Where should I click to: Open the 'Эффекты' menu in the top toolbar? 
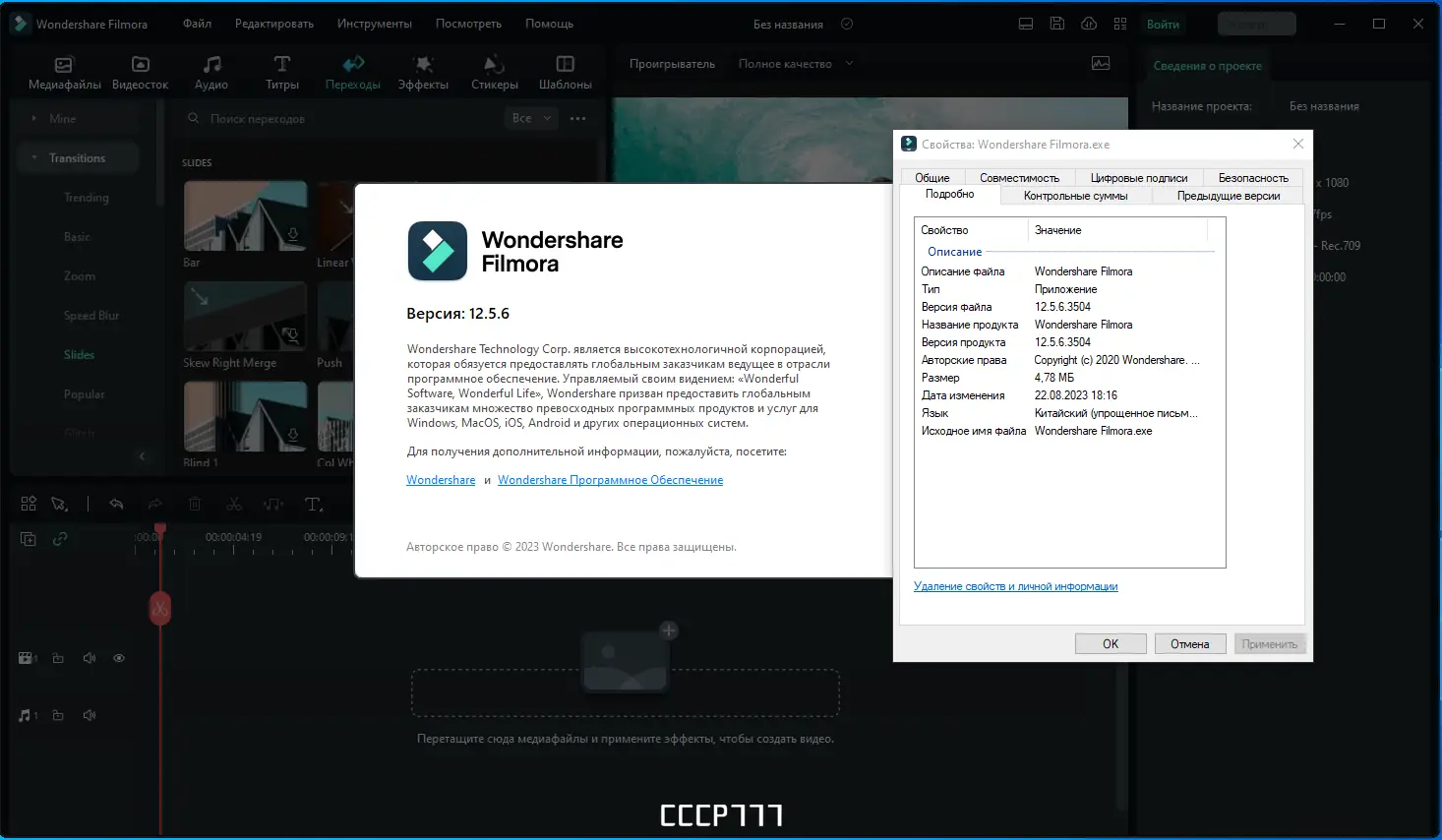pos(423,70)
